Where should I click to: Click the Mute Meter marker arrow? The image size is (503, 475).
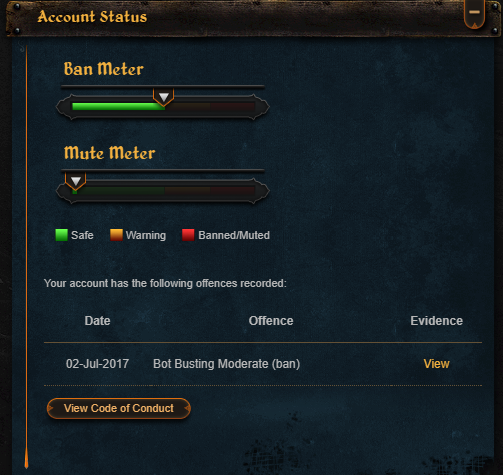coord(76,181)
